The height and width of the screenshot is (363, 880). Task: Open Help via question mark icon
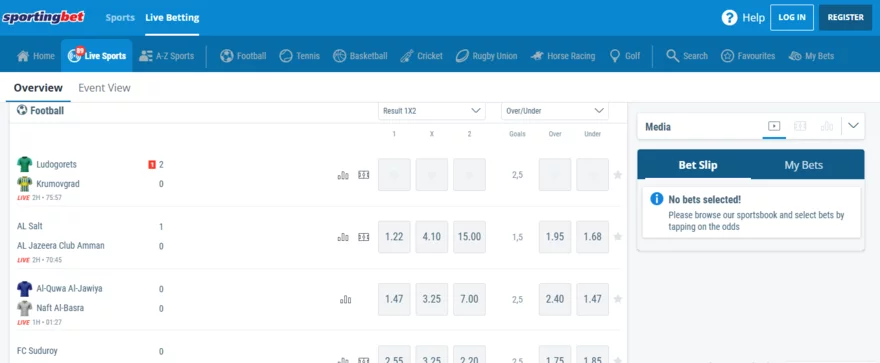729,17
